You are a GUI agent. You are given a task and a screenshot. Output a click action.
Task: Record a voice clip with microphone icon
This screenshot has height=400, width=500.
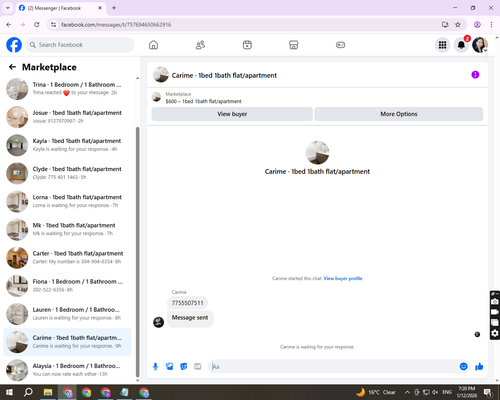pos(155,367)
